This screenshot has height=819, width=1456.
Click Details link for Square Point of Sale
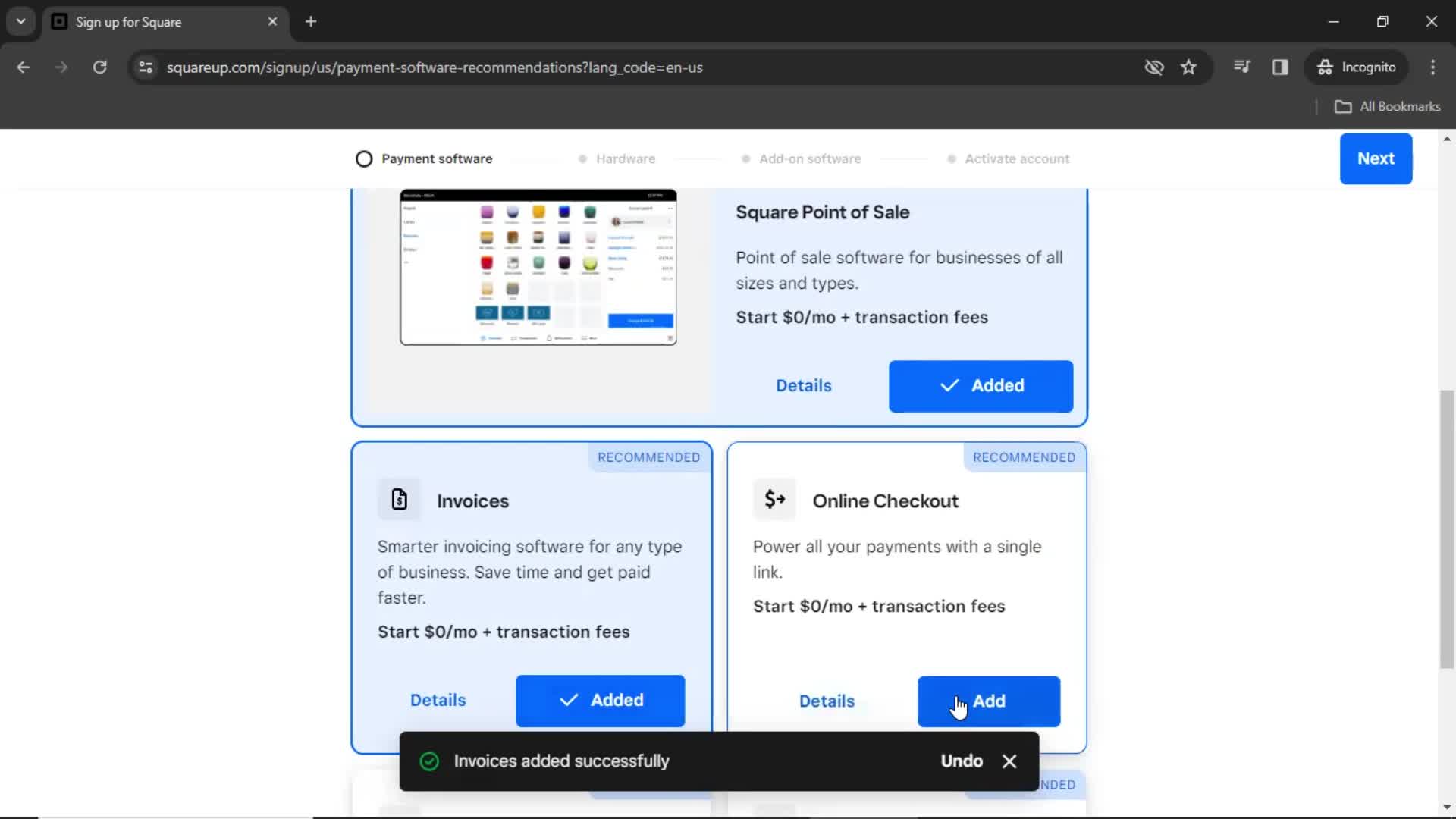(803, 385)
